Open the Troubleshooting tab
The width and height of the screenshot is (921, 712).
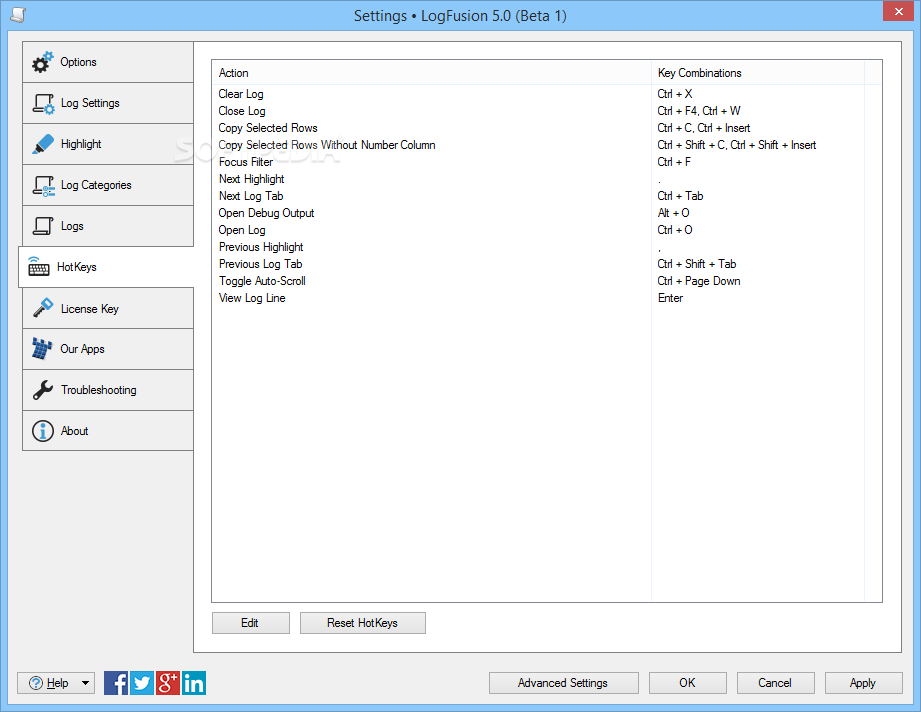tap(108, 390)
